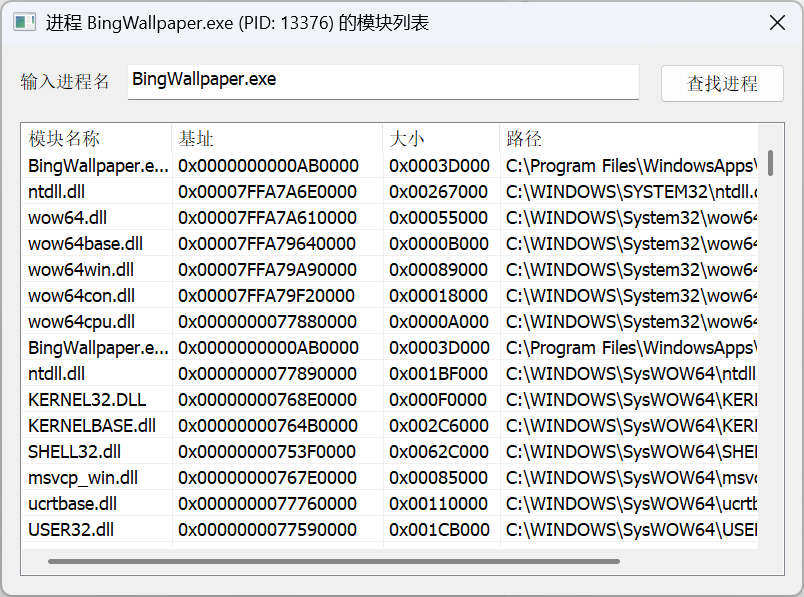Click base address 0x00007FFA7A6E0000
Screen dimensions: 804x597
pyautogui.click(x=267, y=192)
